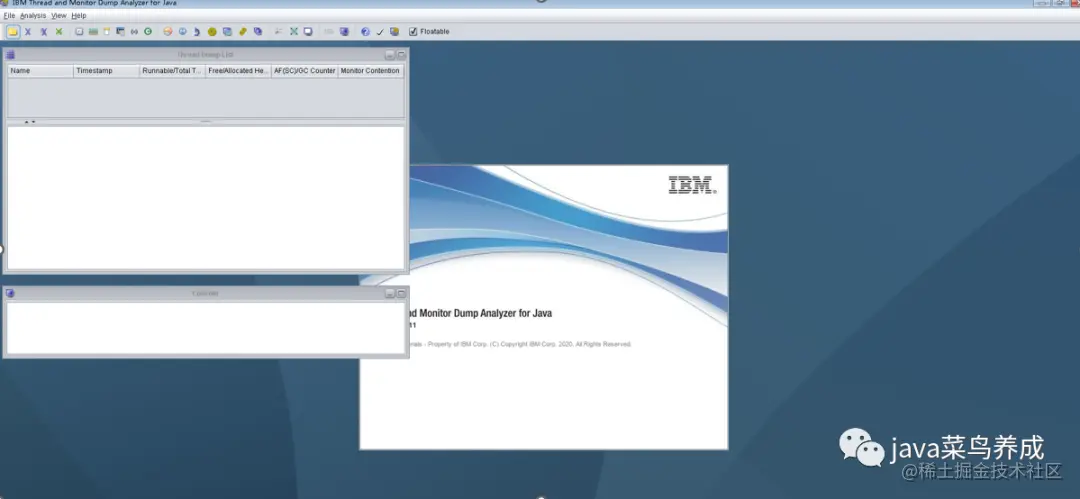
Task: Click the white detail pane under thread list
Action: tap(205, 198)
